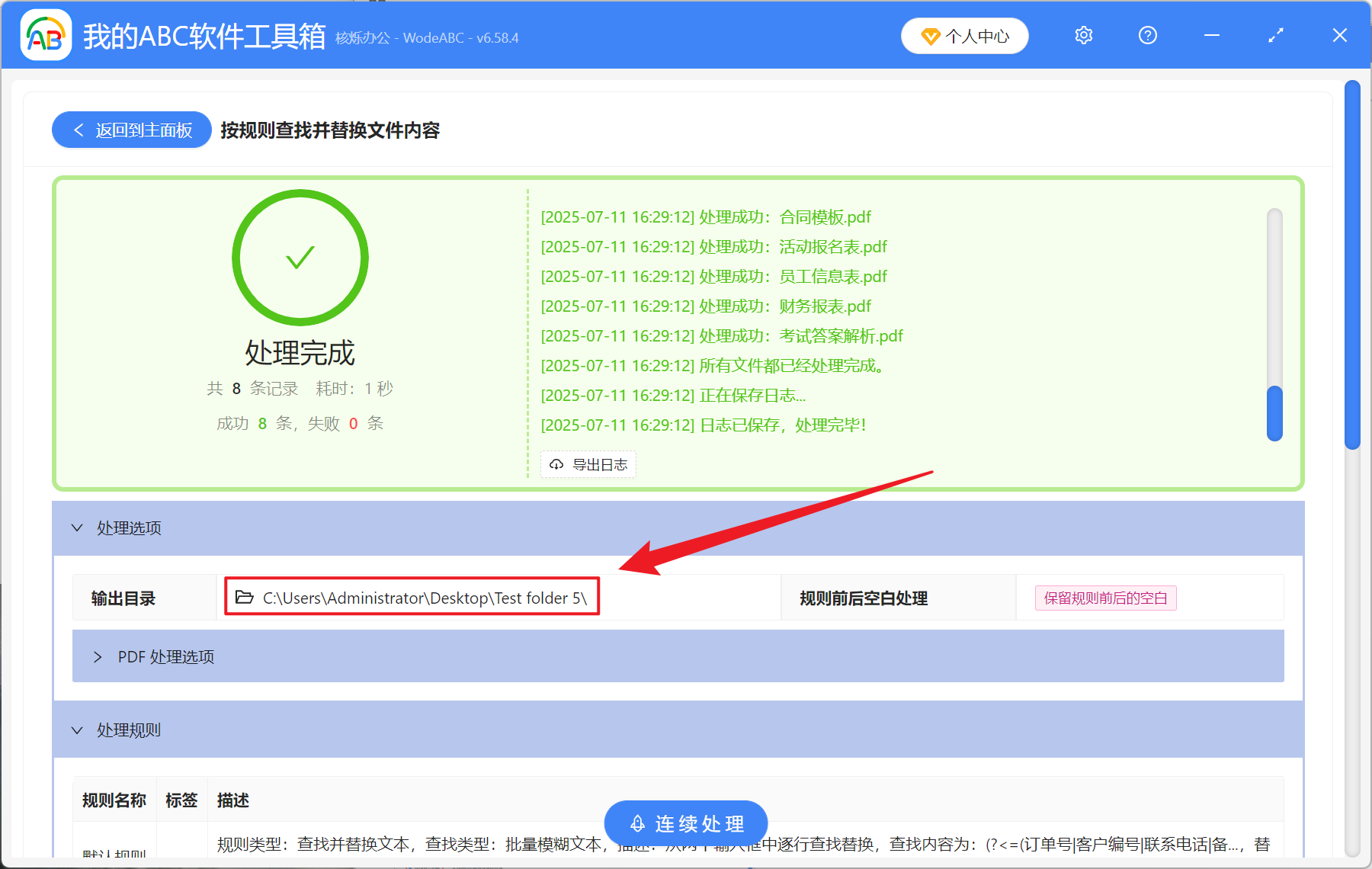Click the rocket icon on 连续处理
This screenshot has width=1372, height=869.
pyautogui.click(x=637, y=823)
